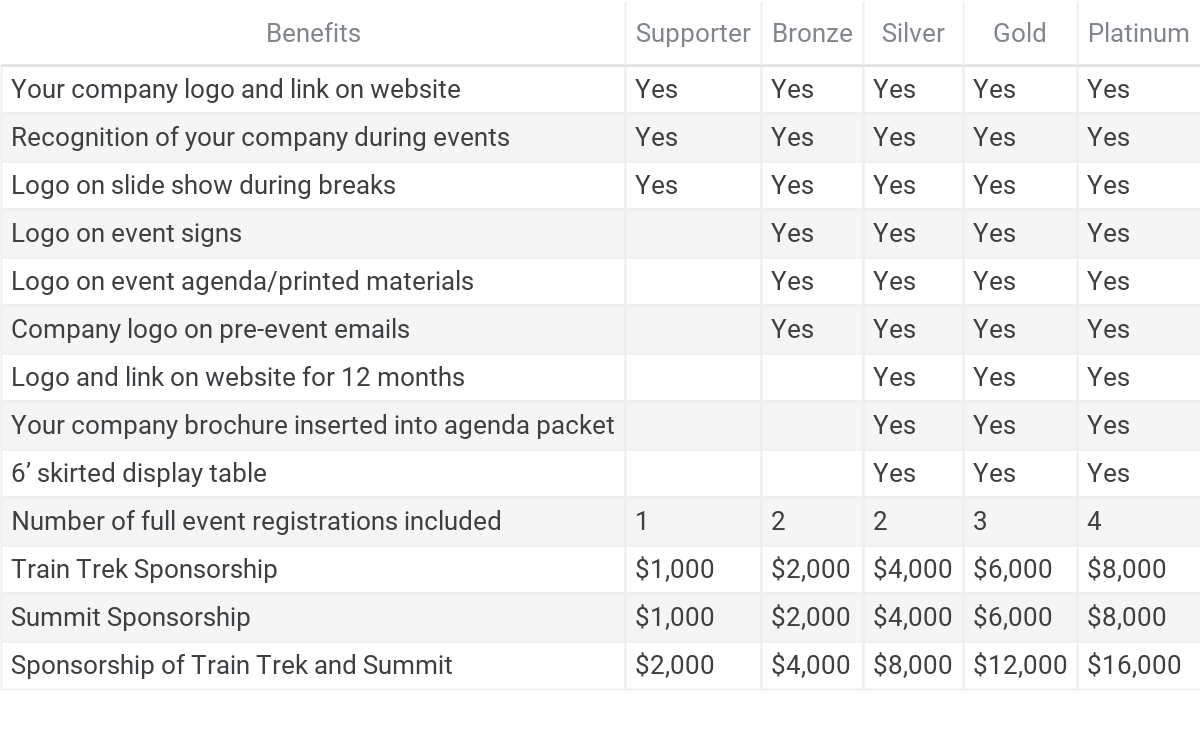The height and width of the screenshot is (742, 1200).
Task: Click the 'Logo on event signs' row label
Action: [126, 233]
